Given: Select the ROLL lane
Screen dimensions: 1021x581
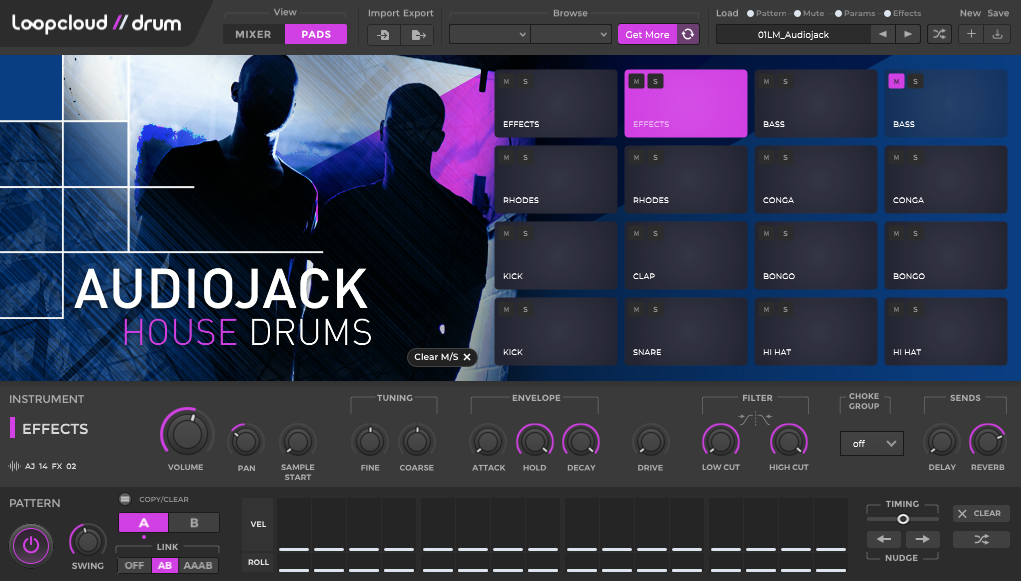Looking at the screenshot, I should click(259, 562).
